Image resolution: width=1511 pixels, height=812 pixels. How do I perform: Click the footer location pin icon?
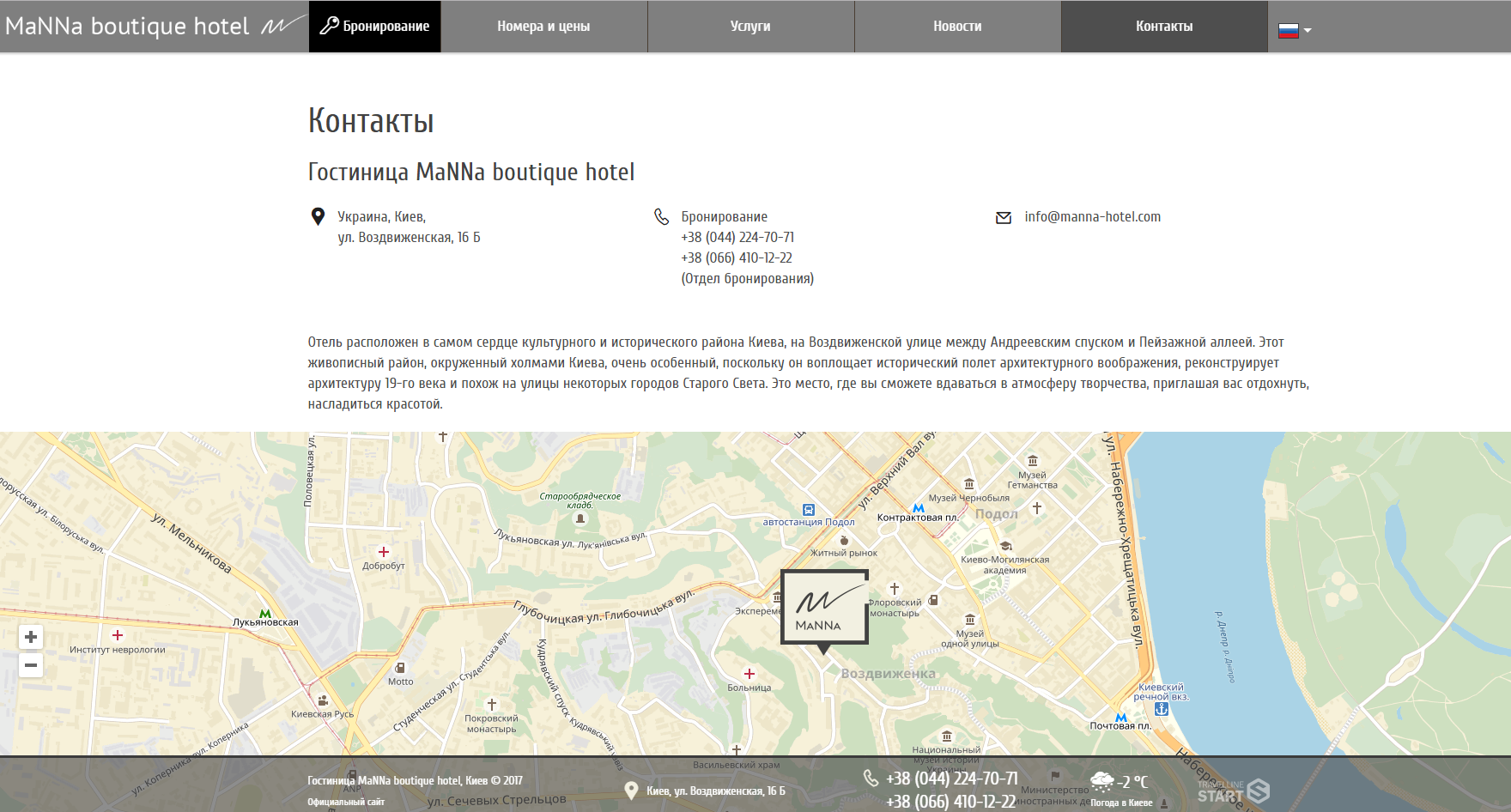[631, 791]
